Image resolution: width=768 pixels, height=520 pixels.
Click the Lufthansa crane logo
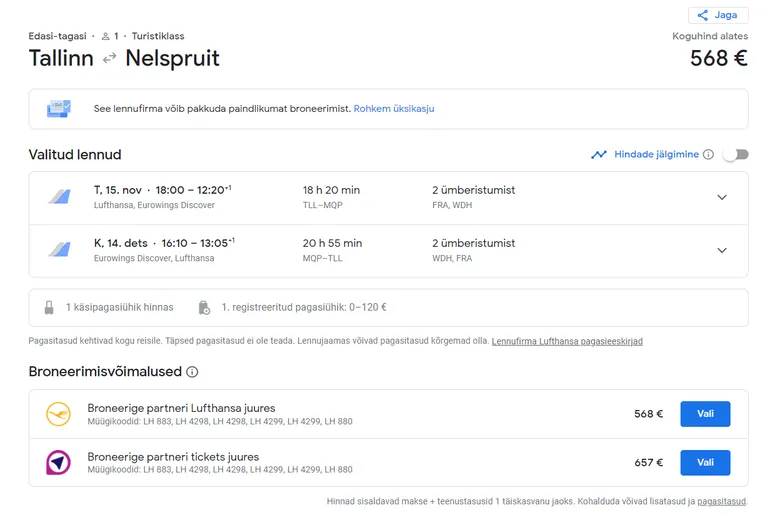click(58, 414)
